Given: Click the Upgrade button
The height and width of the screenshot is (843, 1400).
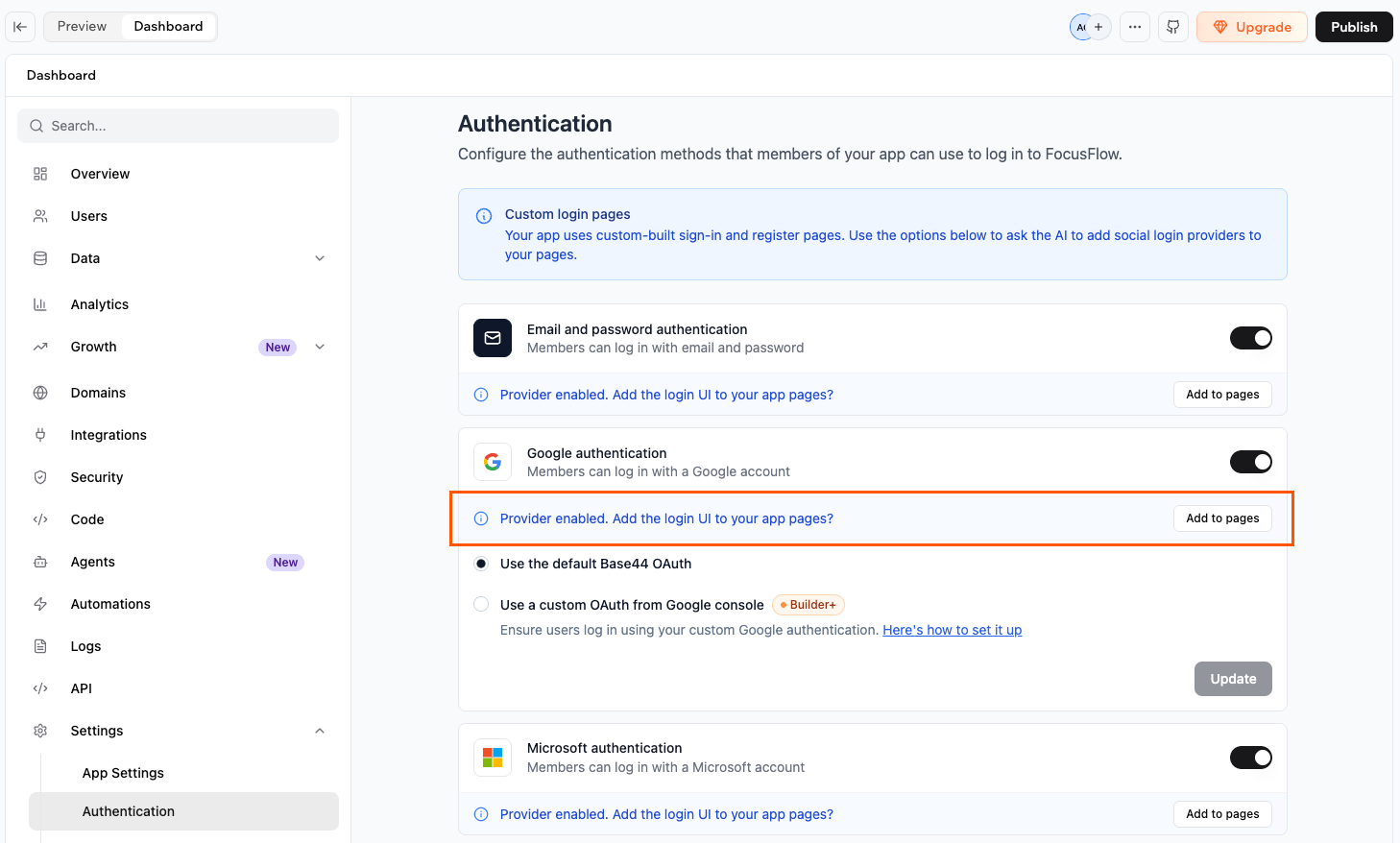Looking at the screenshot, I should tap(1252, 27).
